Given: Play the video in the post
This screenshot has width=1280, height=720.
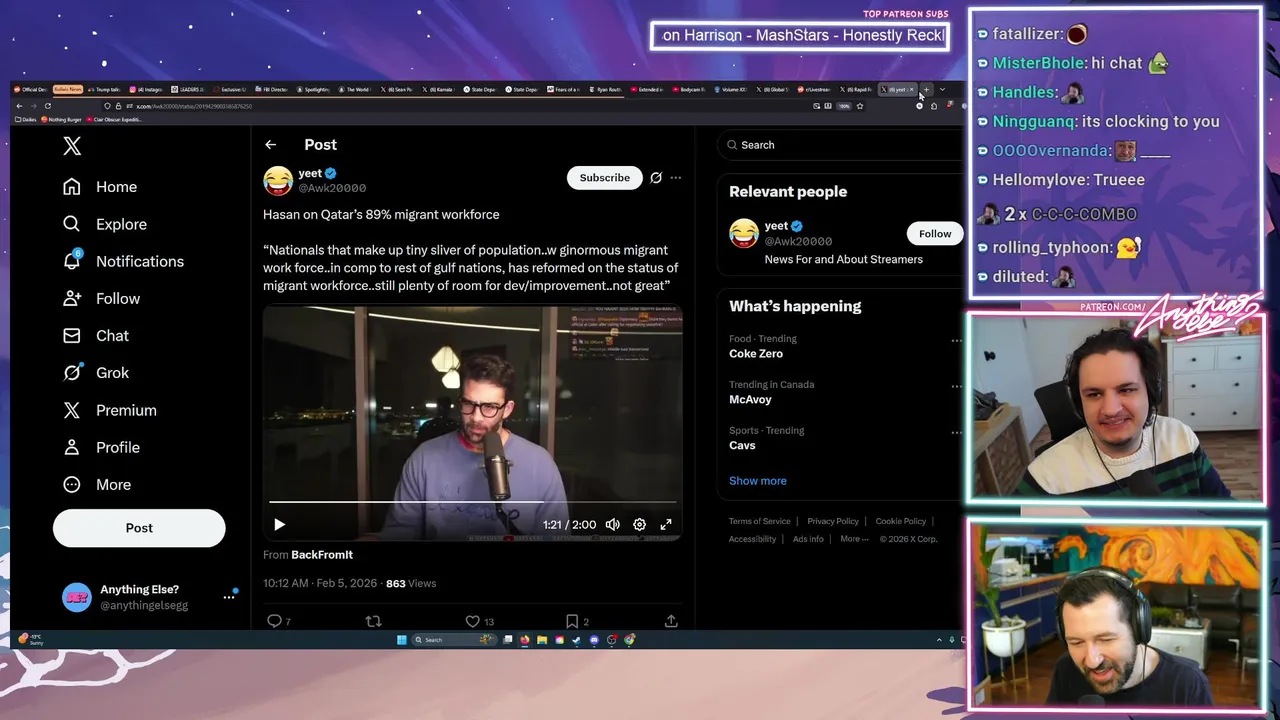Looking at the screenshot, I should (279, 524).
